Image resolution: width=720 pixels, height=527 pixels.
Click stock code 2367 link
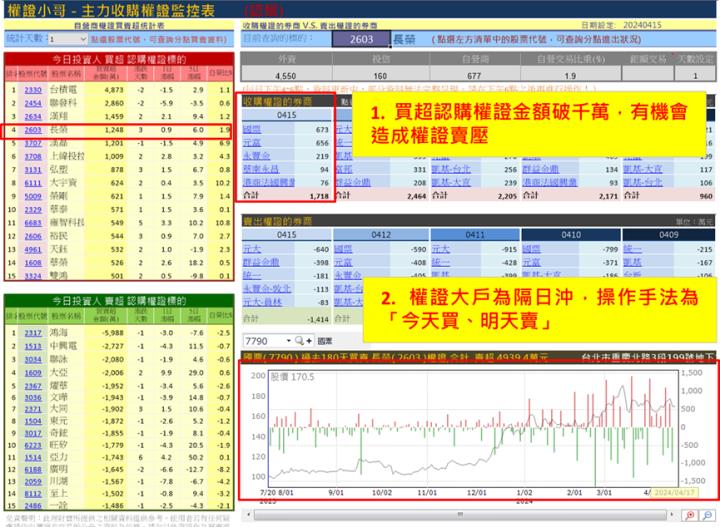pos(33,387)
